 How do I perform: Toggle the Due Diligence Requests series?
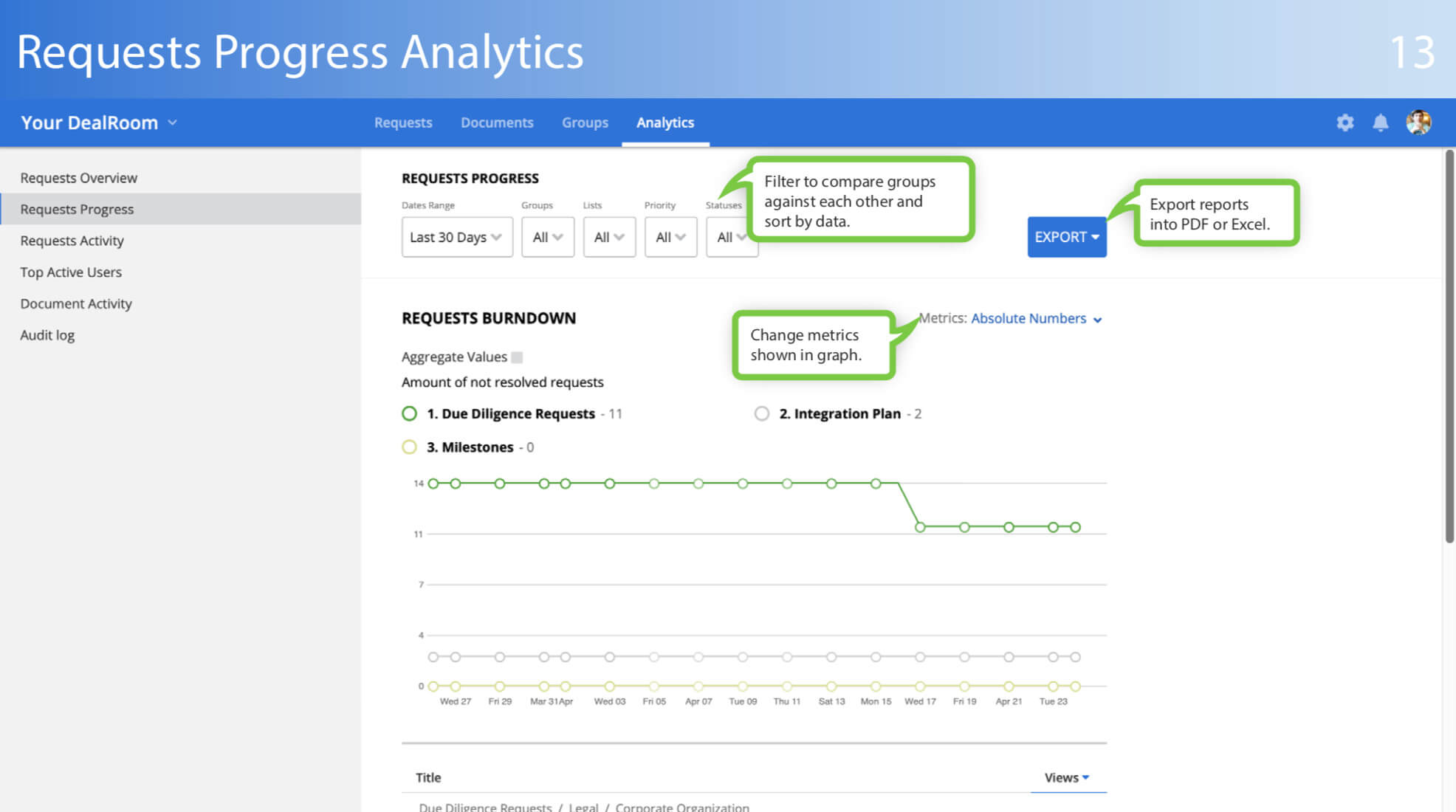tap(410, 413)
